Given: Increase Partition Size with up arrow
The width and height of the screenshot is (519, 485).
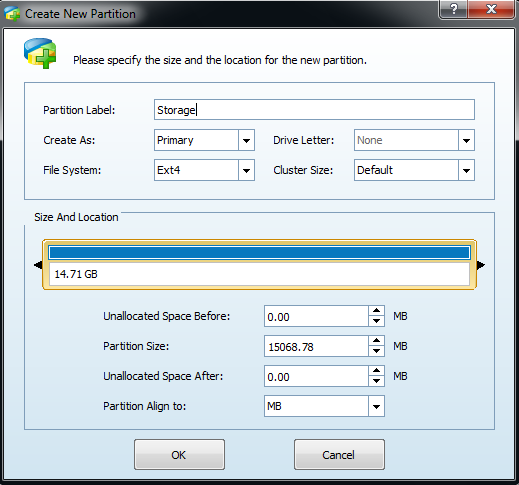Looking at the screenshot, I should pyautogui.click(x=376, y=341).
